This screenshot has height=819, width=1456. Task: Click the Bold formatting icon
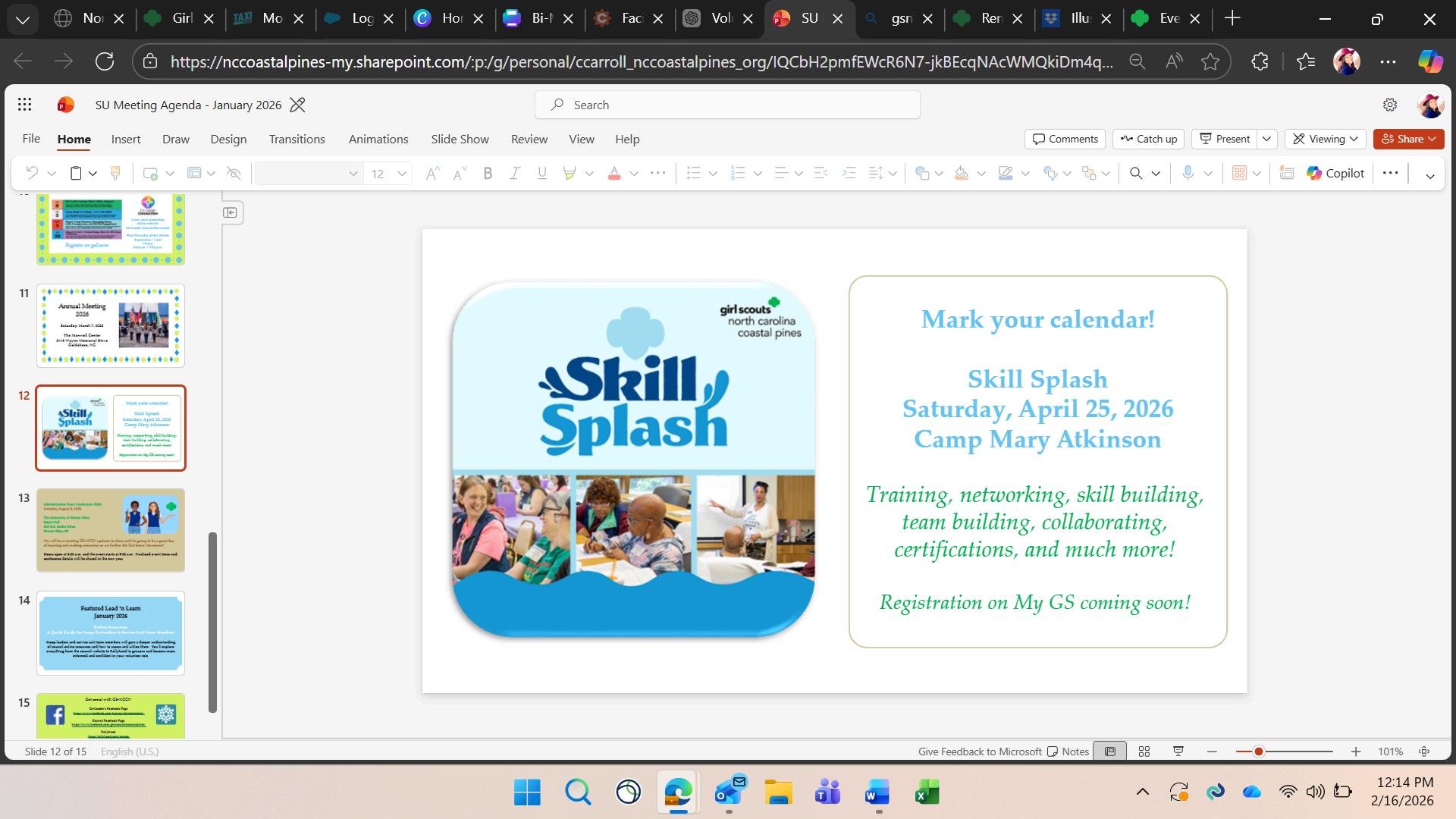tap(488, 174)
